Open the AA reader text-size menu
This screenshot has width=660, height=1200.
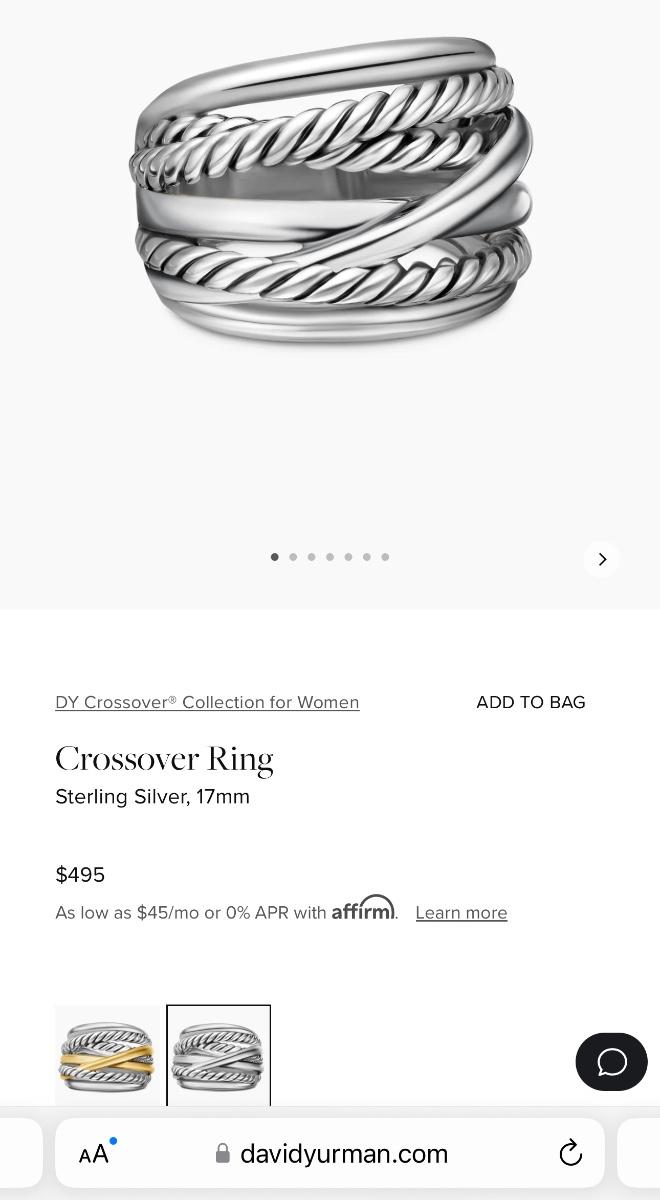coord(94,1154)
